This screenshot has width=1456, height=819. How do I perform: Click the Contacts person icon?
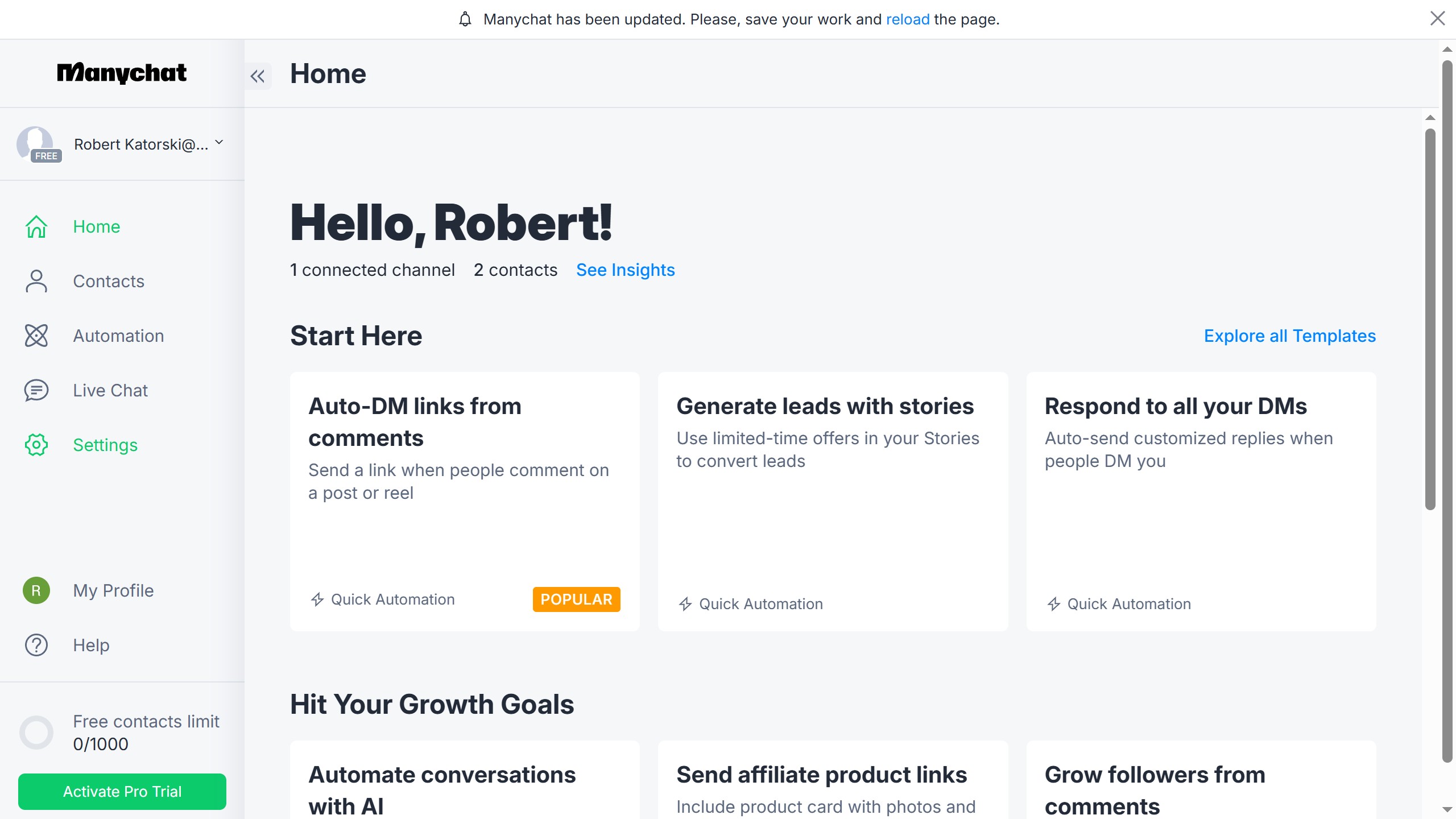coord(36,281)
